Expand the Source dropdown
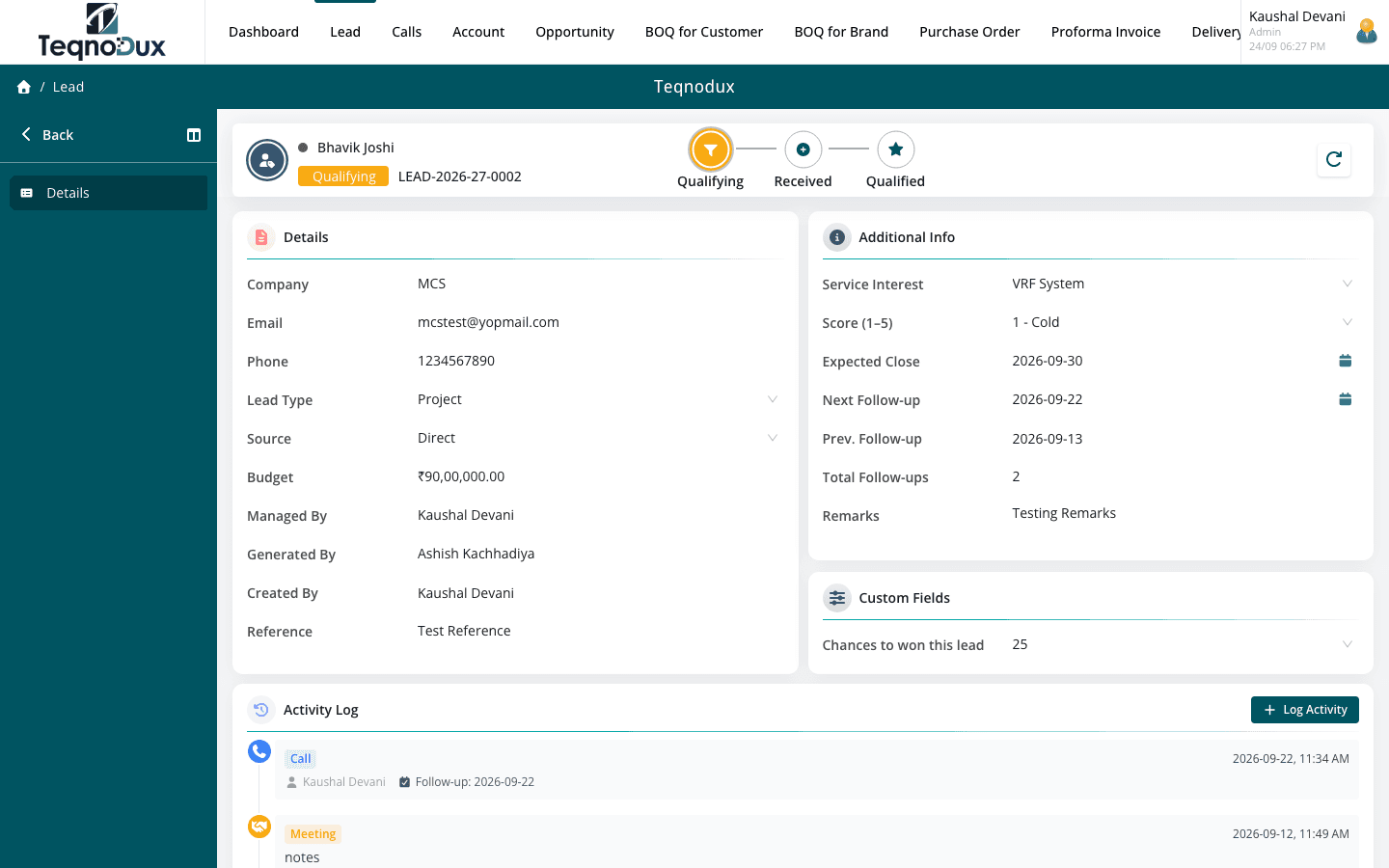The height and width of the screenshot is (868, 1389). pyautogui.click(x=773, y=438)
